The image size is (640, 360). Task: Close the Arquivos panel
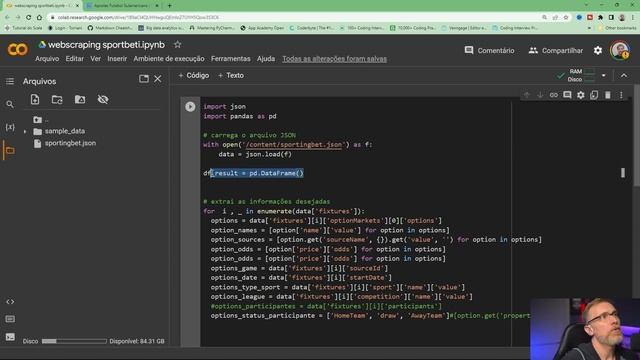click(158, 78)
